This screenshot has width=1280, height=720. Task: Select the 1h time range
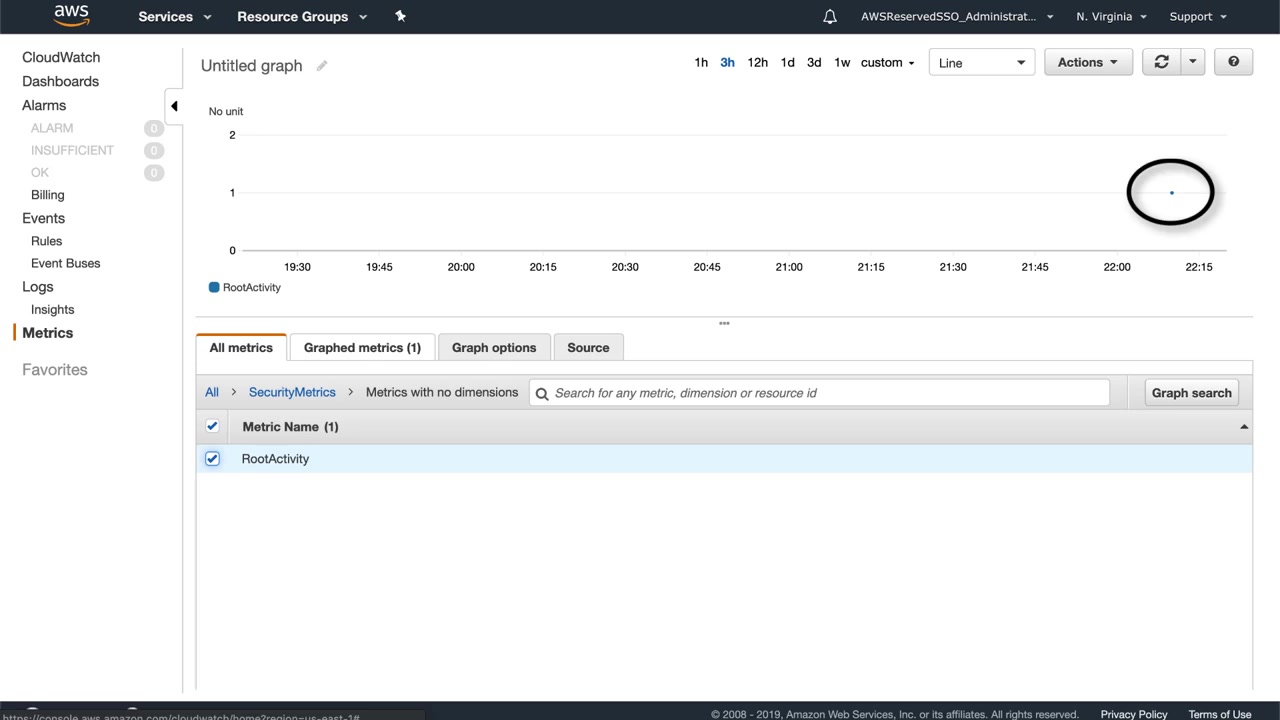(701, 62)
